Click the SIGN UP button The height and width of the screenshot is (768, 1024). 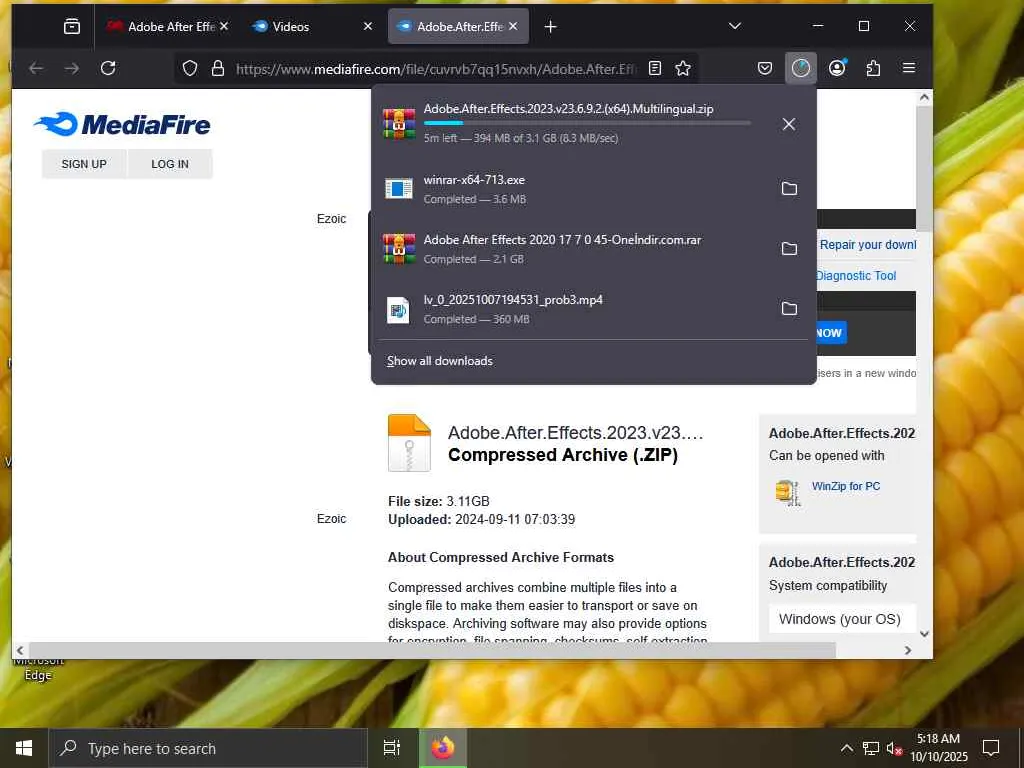pos(84,164)
